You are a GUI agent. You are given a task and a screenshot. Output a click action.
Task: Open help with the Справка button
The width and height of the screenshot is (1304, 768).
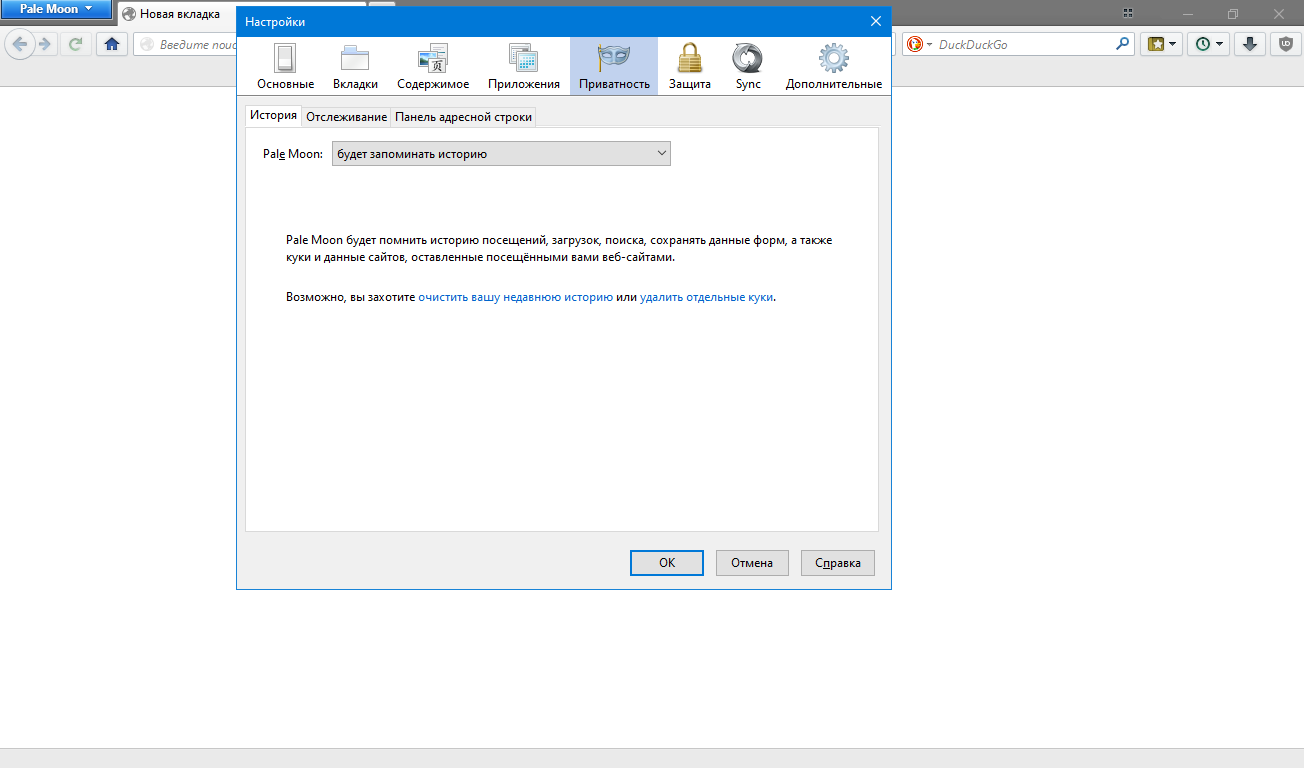(838, 563)
